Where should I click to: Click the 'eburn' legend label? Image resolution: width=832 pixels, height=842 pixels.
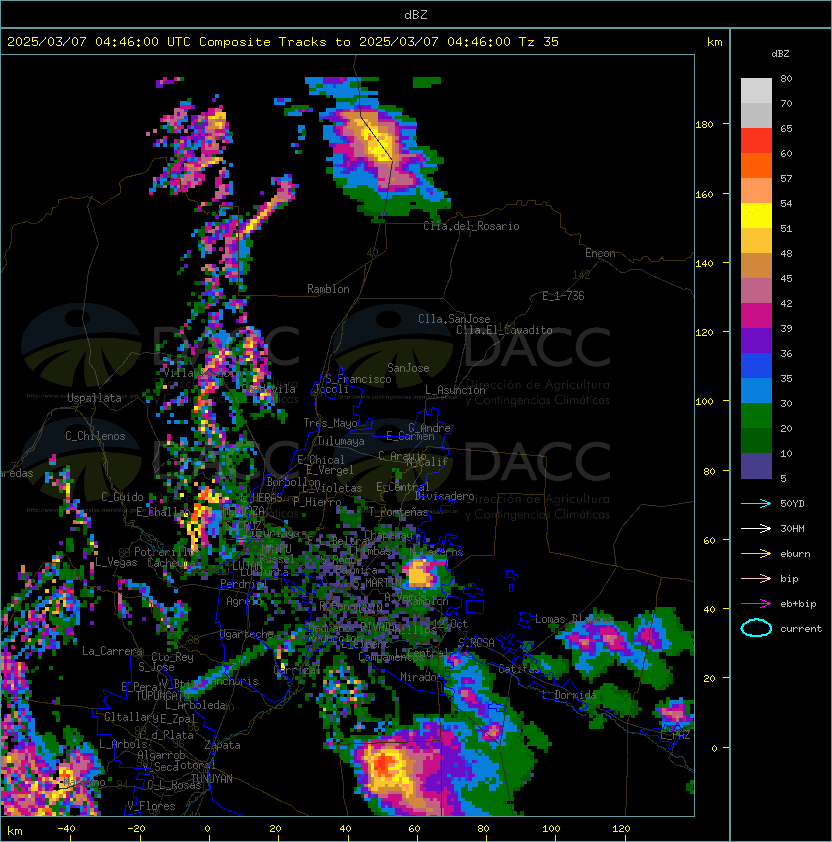[795, 554]
